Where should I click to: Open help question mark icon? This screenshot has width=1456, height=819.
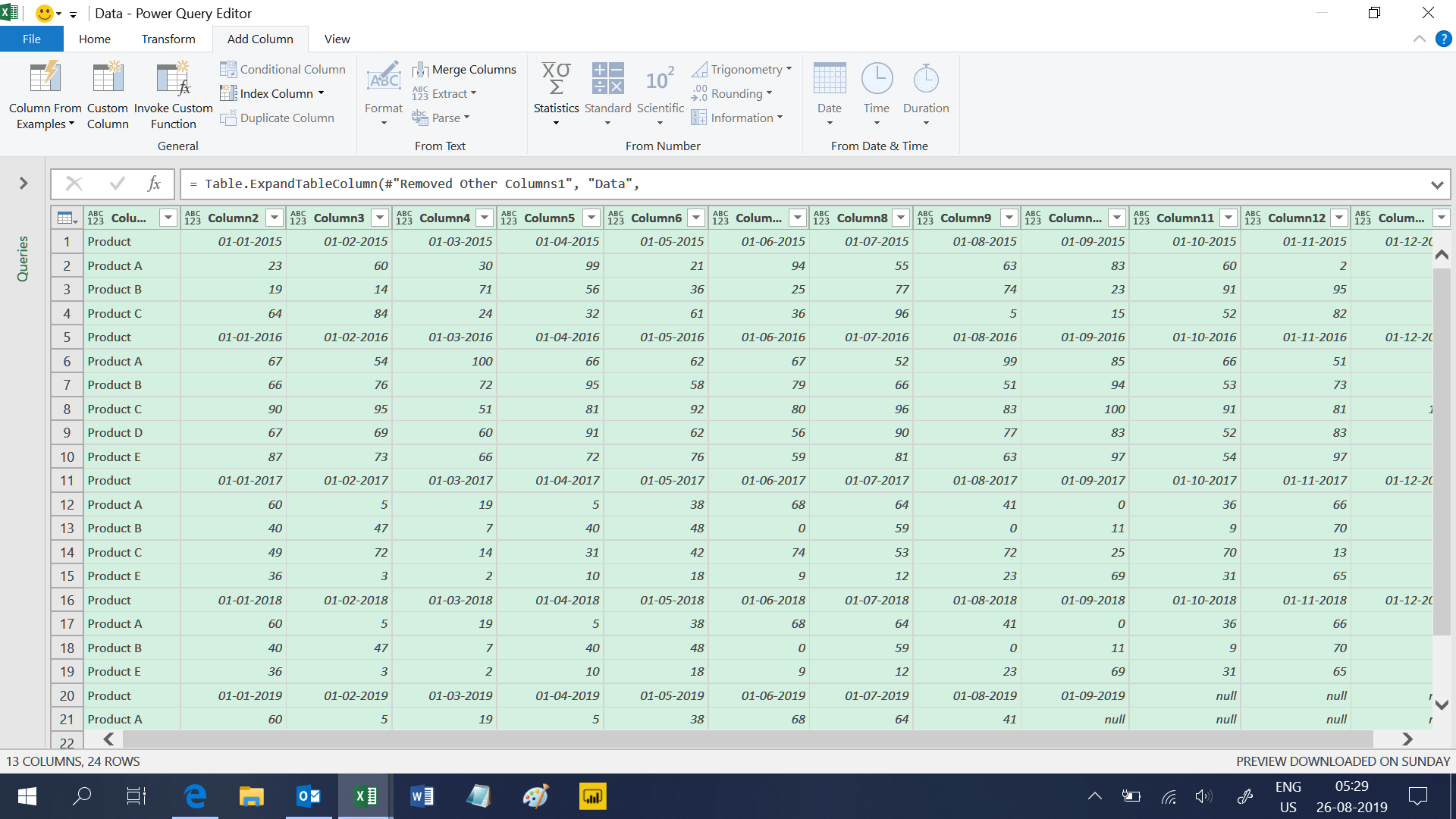(x=1443, y=39)
